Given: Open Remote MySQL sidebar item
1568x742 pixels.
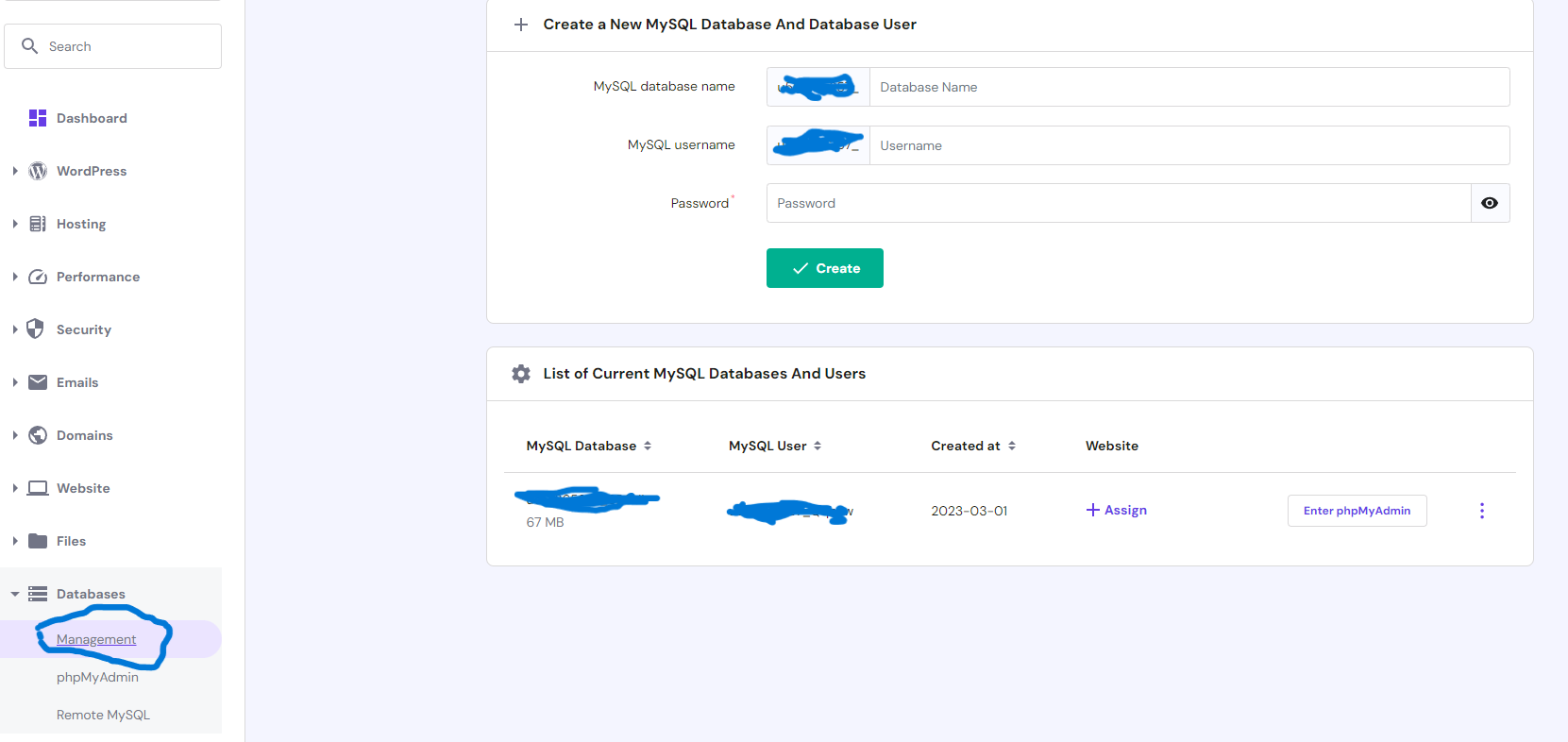Looking at the screenshot, I should click(103, 715).
